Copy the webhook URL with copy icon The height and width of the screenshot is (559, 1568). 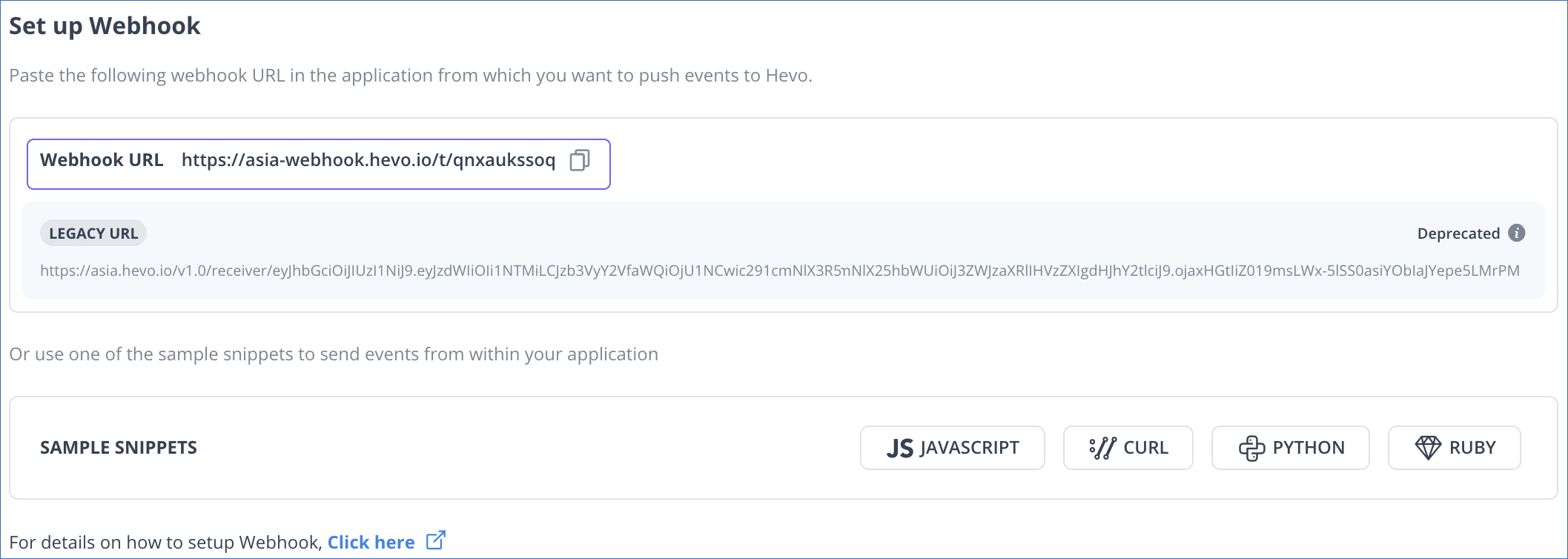pos(580,160)
